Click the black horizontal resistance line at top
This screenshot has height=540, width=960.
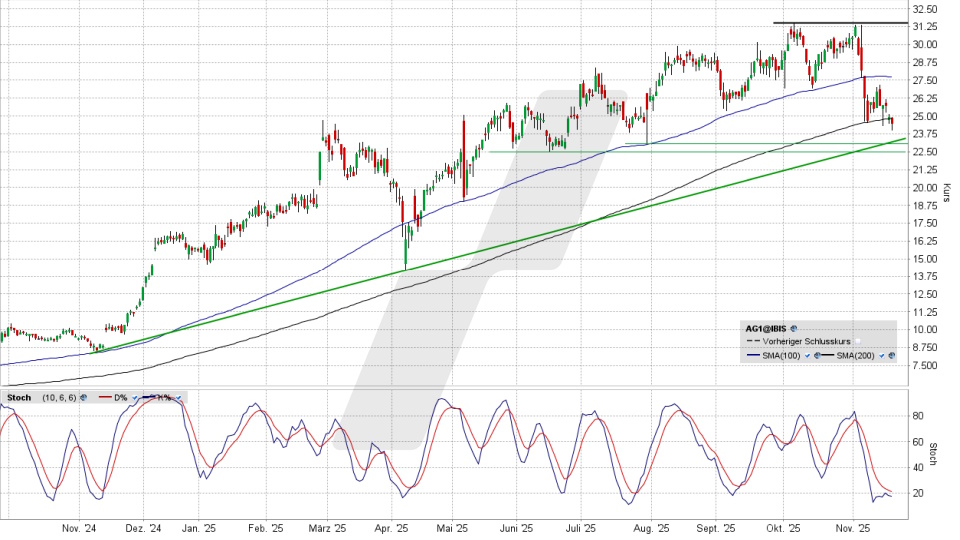pos(840,22)
